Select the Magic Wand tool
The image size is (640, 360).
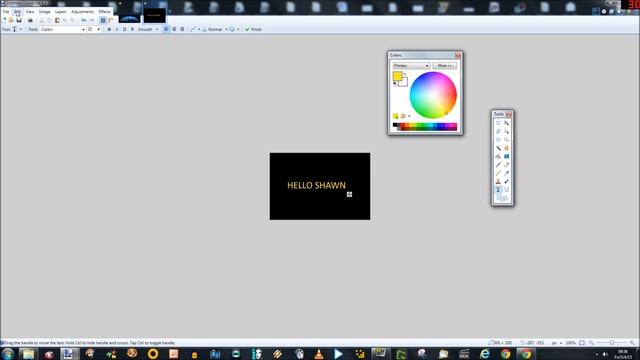coord(498,148)
